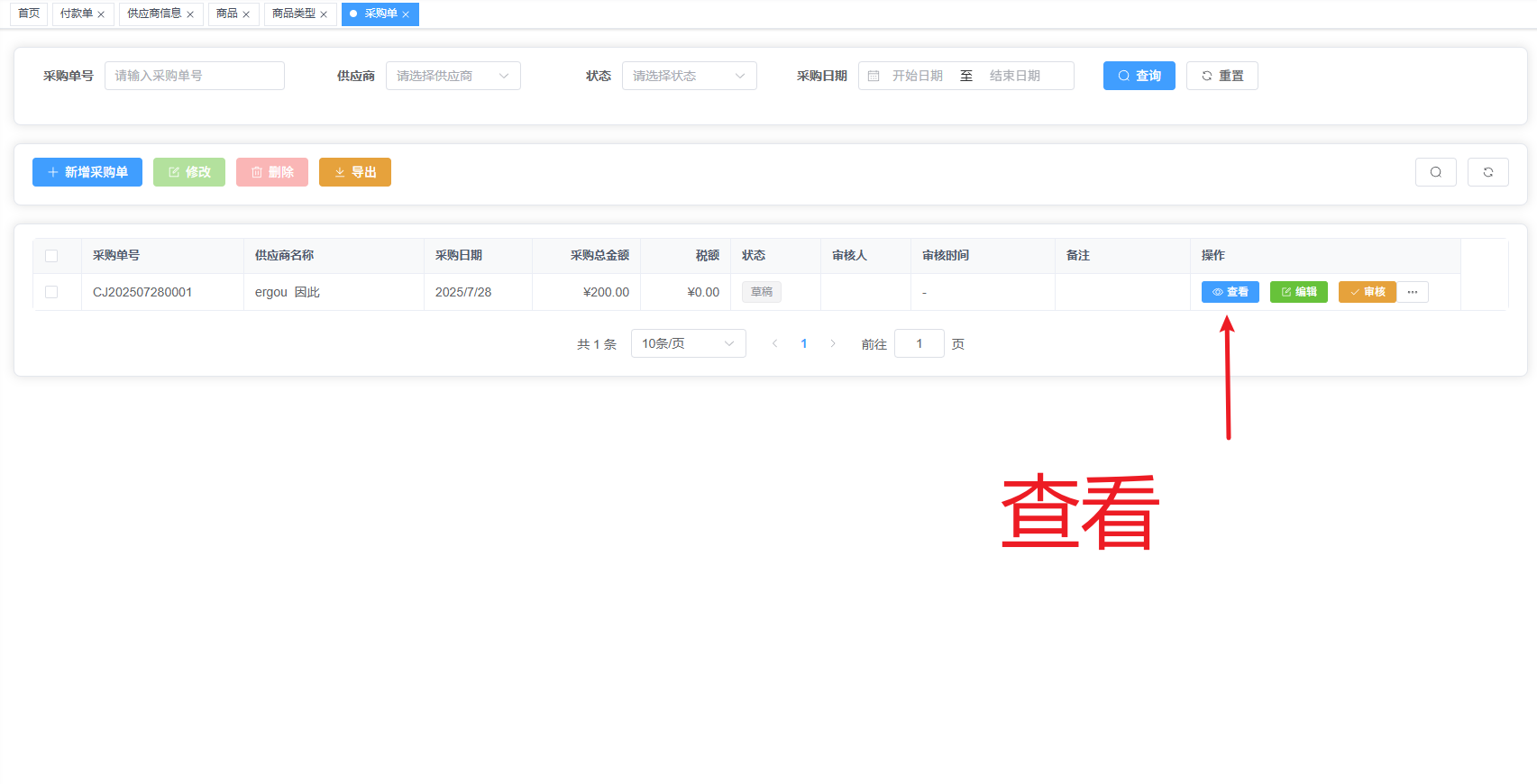Close the 供应商信息 tab via its x icon
Image resolution: width=1537 pixels, height=784 pixels.
click(190, 14)
